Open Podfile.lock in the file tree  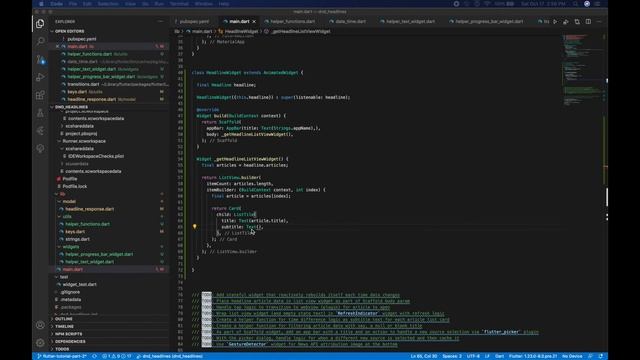(75, 187)
